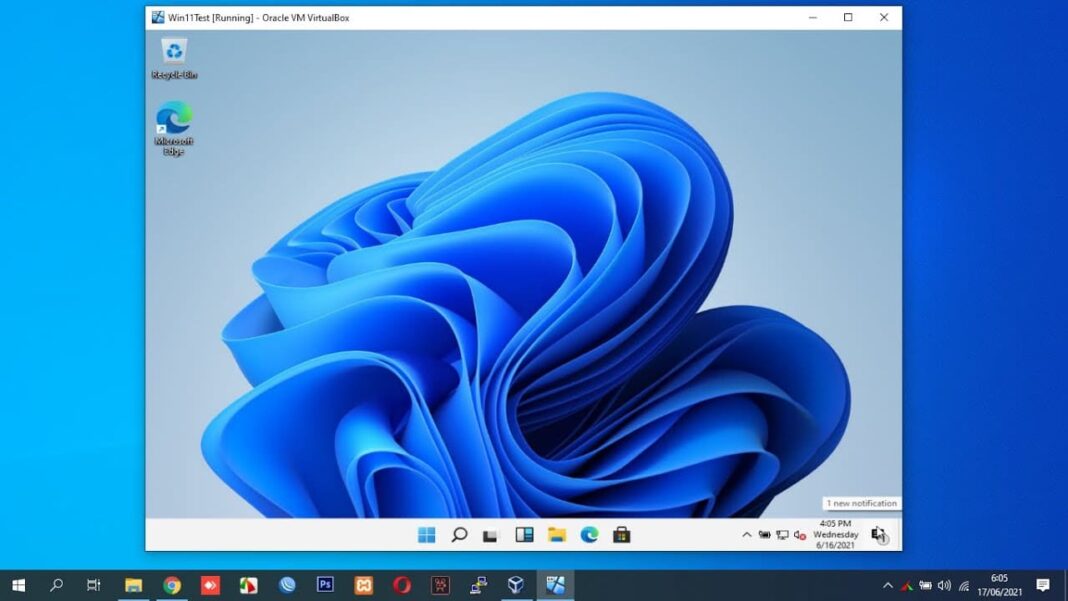Expand the host taskbar hidden icons chevron
The image size is (1068, 601).
(x=888, y=585)
